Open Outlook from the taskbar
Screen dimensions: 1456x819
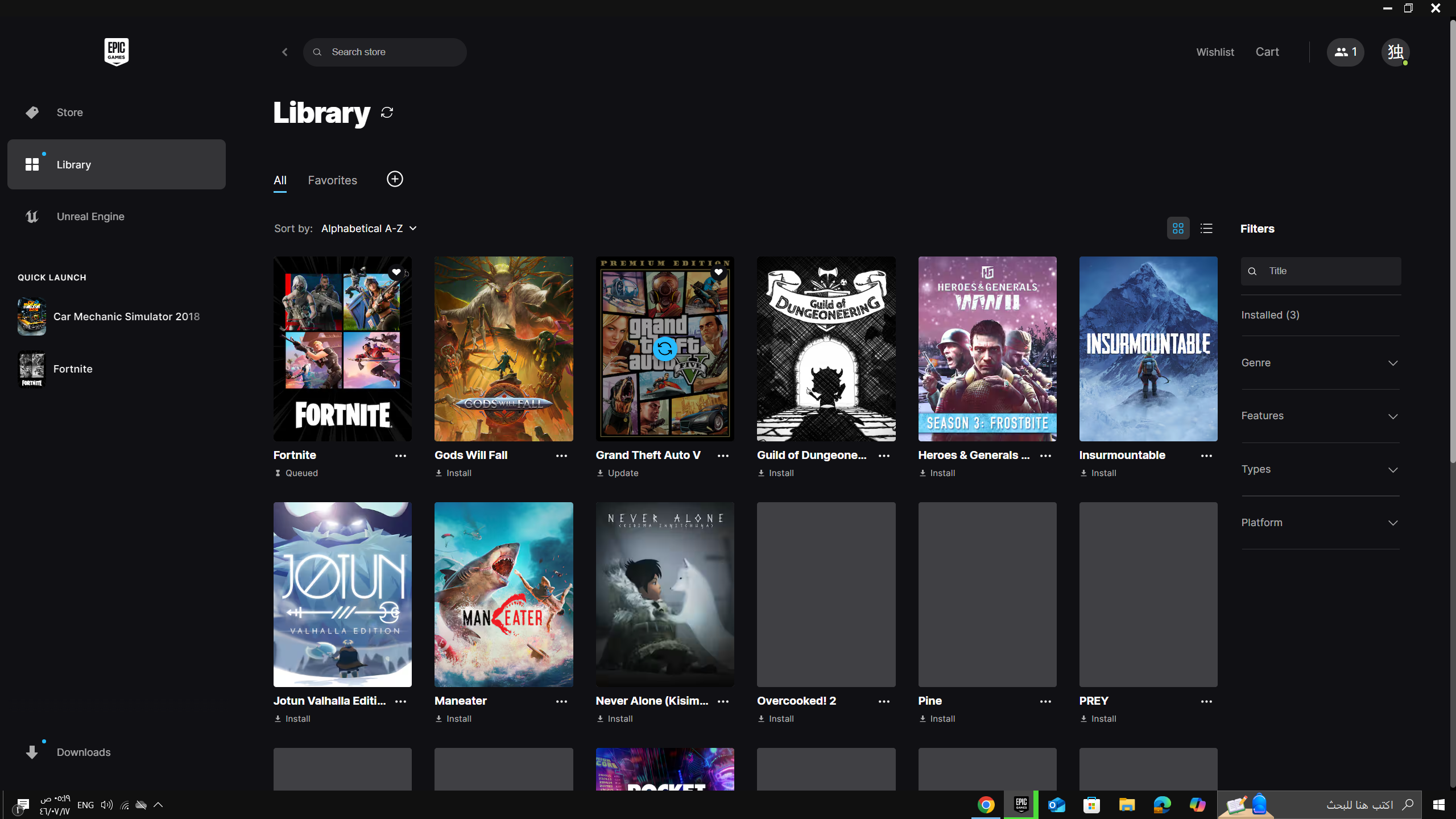coord(1057,805)
